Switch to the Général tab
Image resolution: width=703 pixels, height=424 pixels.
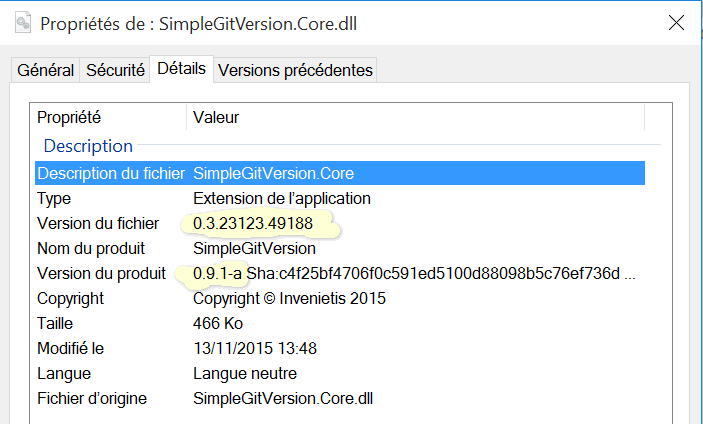point(45,70)
